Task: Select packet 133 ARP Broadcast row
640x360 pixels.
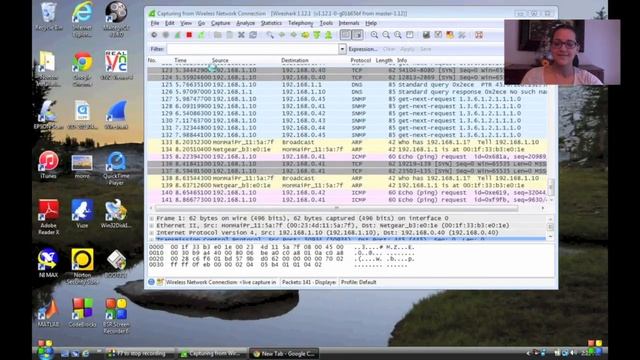Action: pyautogui.click(x=347, y=142)
